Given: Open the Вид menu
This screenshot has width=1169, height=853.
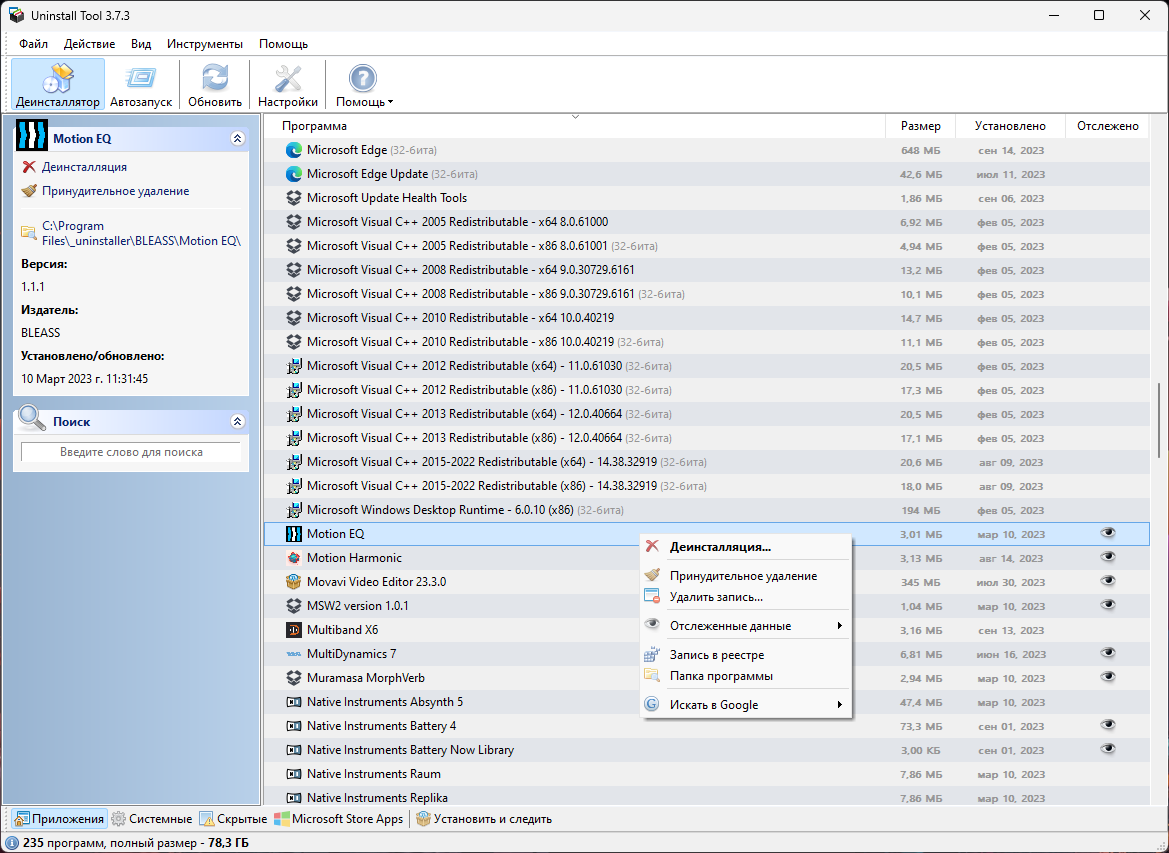Looking at the screenshot, I should pyautogui.click(x=141, y=44).
